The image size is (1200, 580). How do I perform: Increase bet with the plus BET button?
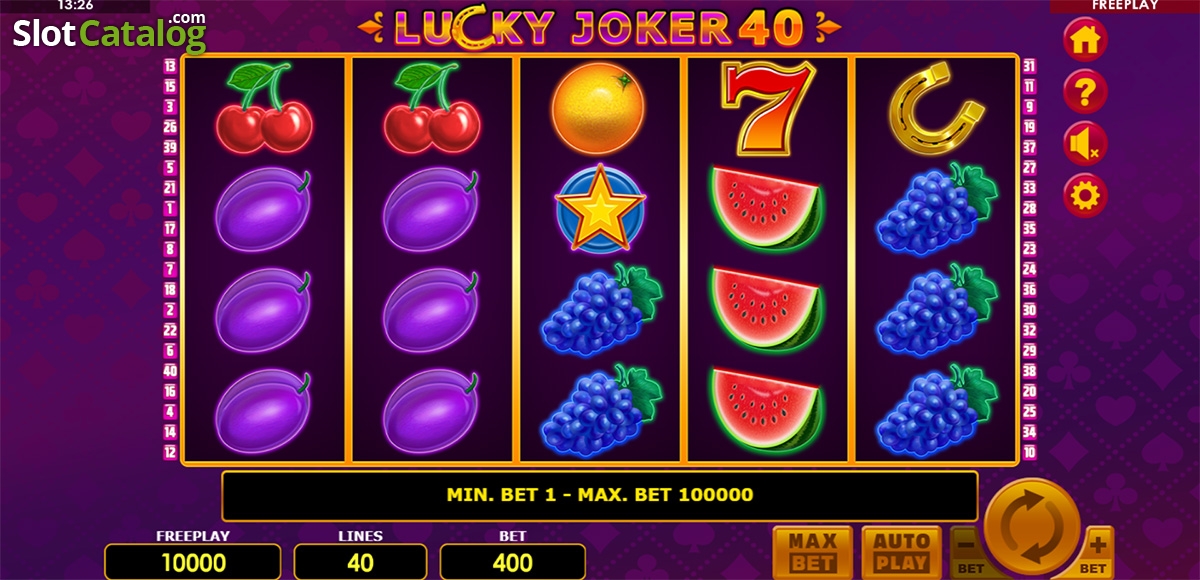[1098, 552]
